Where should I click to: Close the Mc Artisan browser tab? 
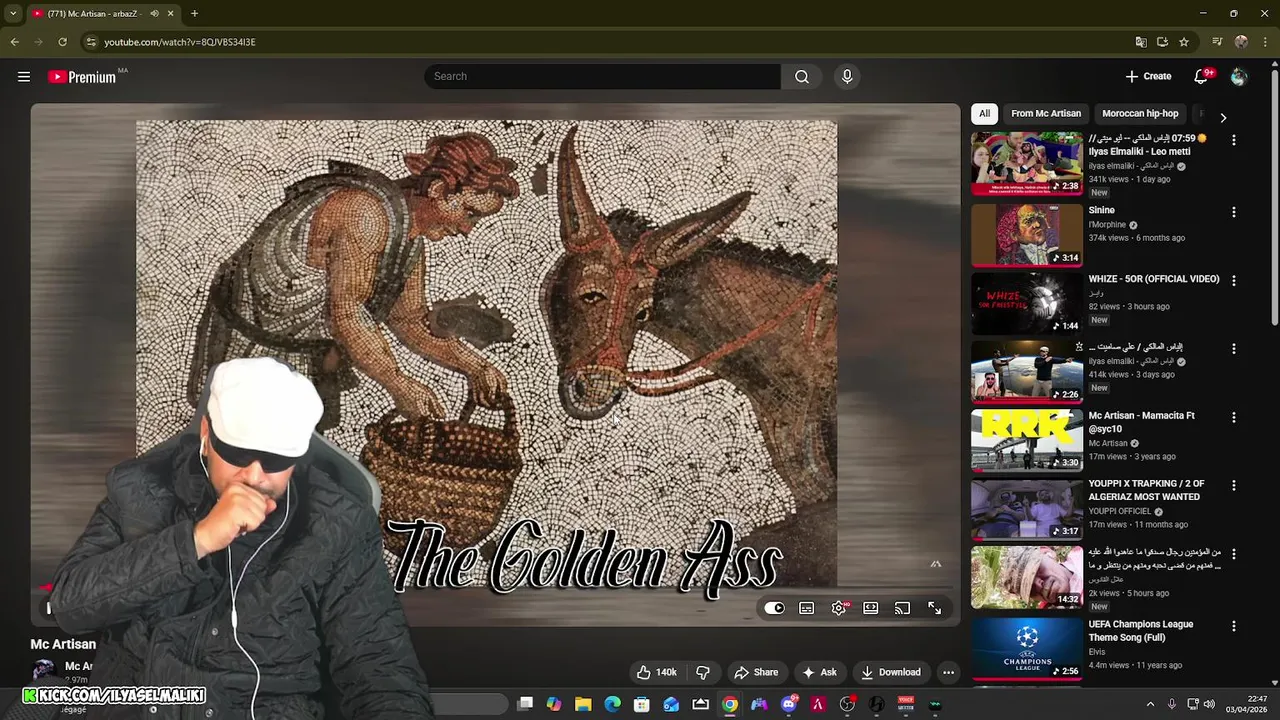[x=170, y=13]
